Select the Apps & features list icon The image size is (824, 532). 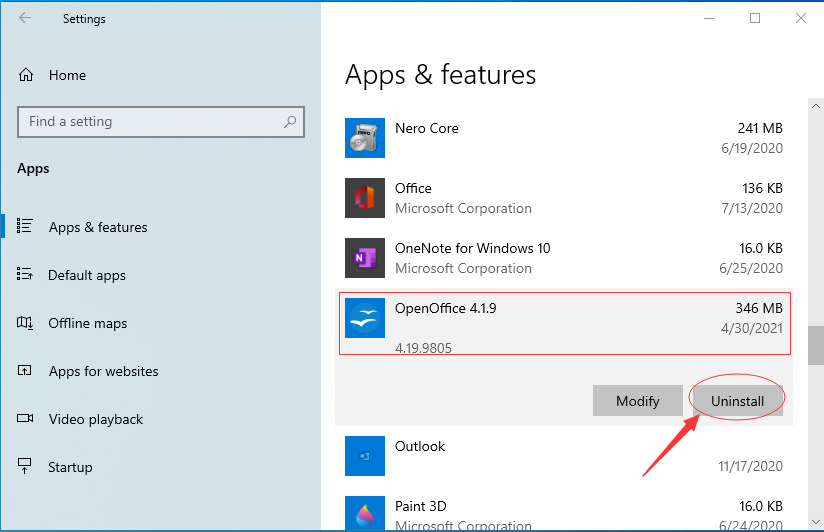(x=25, y=226)
